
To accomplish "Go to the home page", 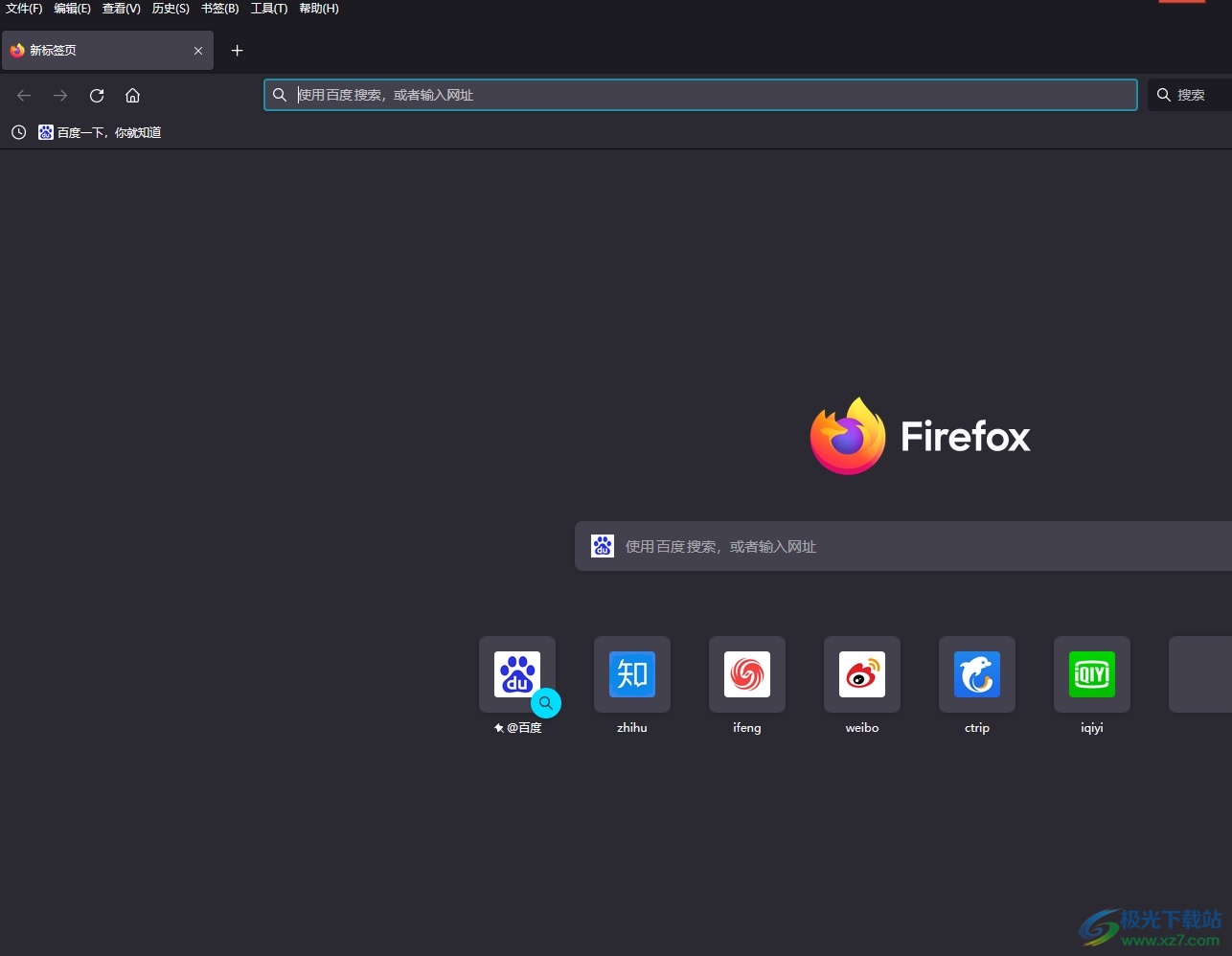I will point(133,95).
